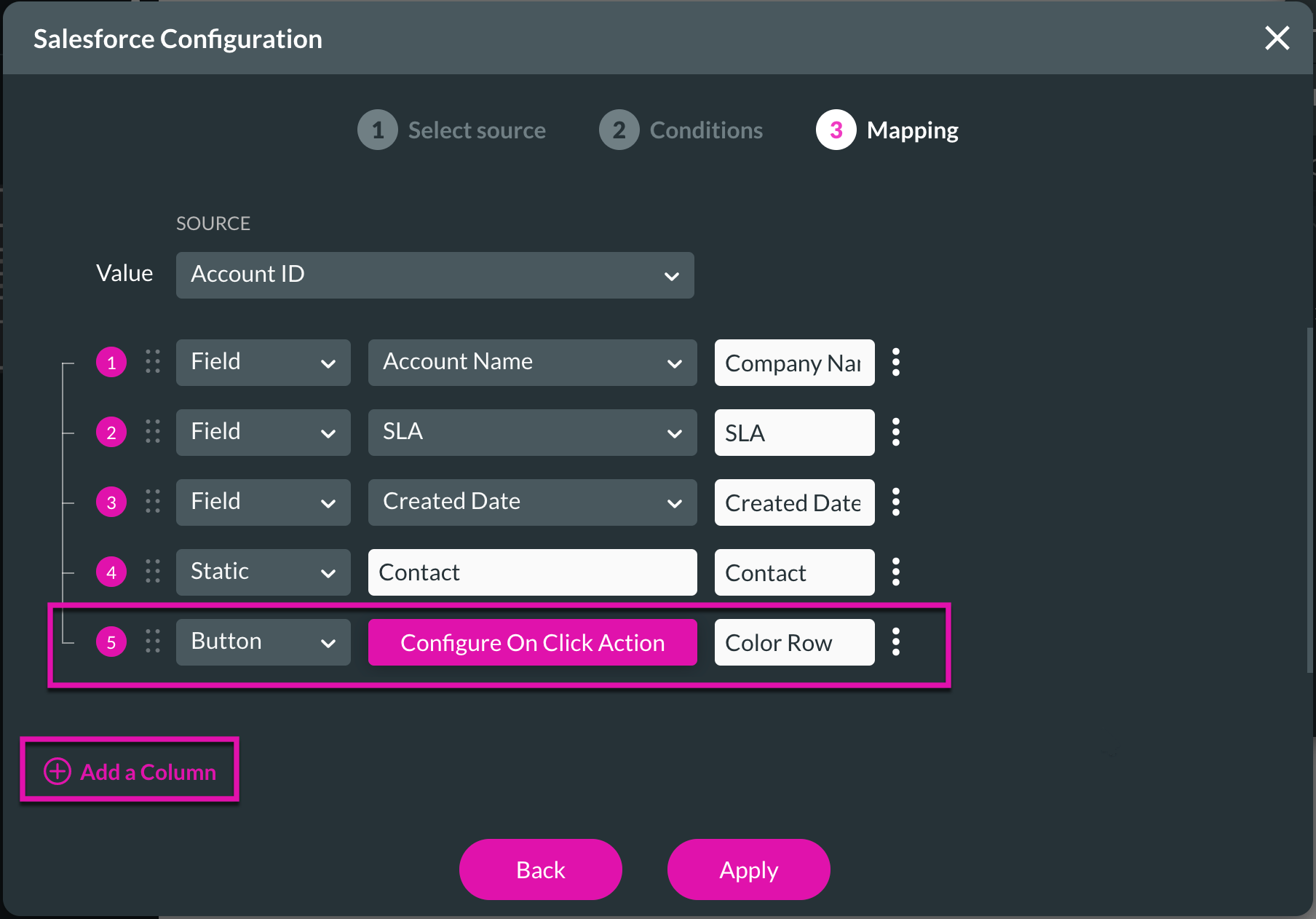Open the Account ID value dropdown
Image resolution: width=1316 pixels, height=919 pixels.
click(435, 275)
